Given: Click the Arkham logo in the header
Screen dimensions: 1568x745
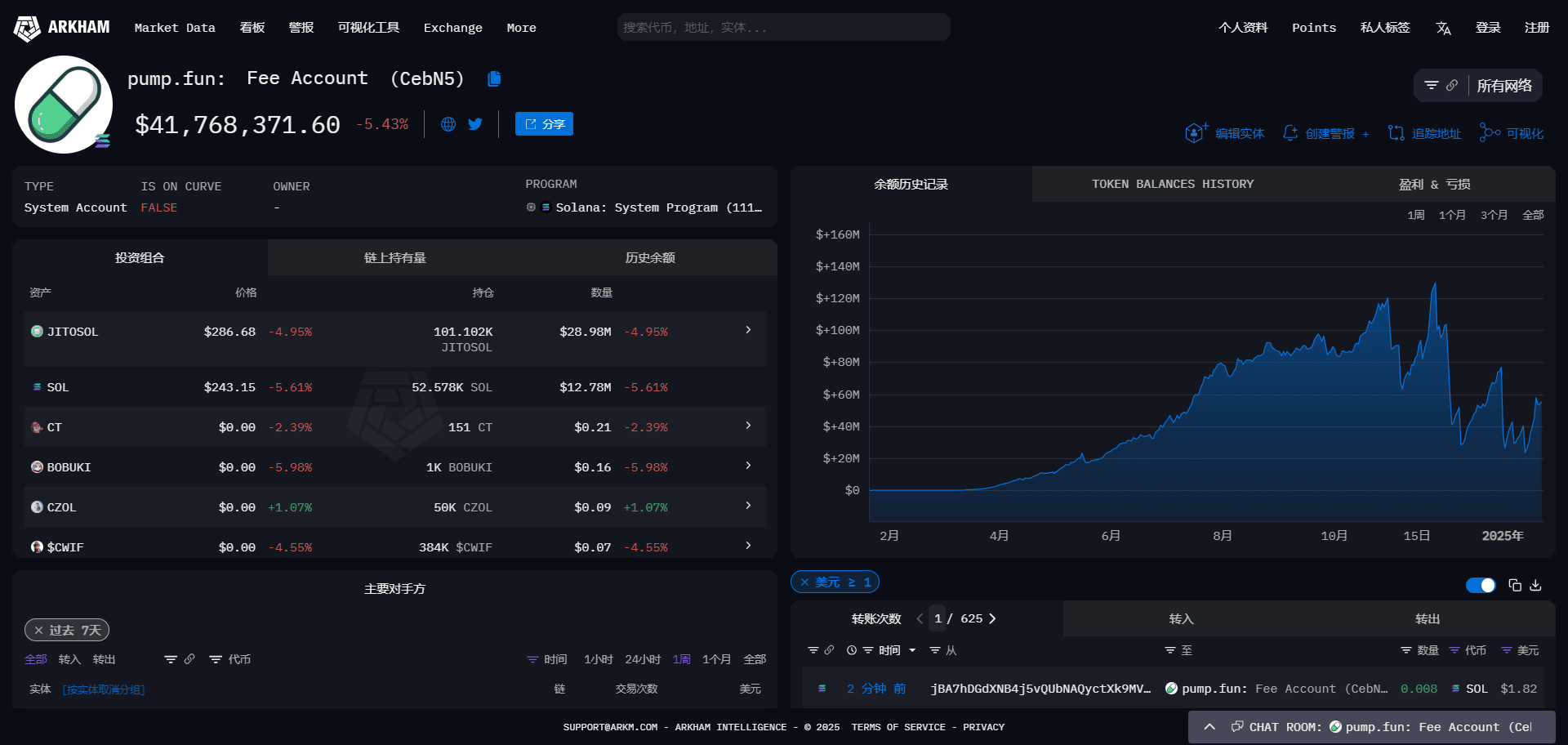Looking at the screenshot, I should [62, 28].
